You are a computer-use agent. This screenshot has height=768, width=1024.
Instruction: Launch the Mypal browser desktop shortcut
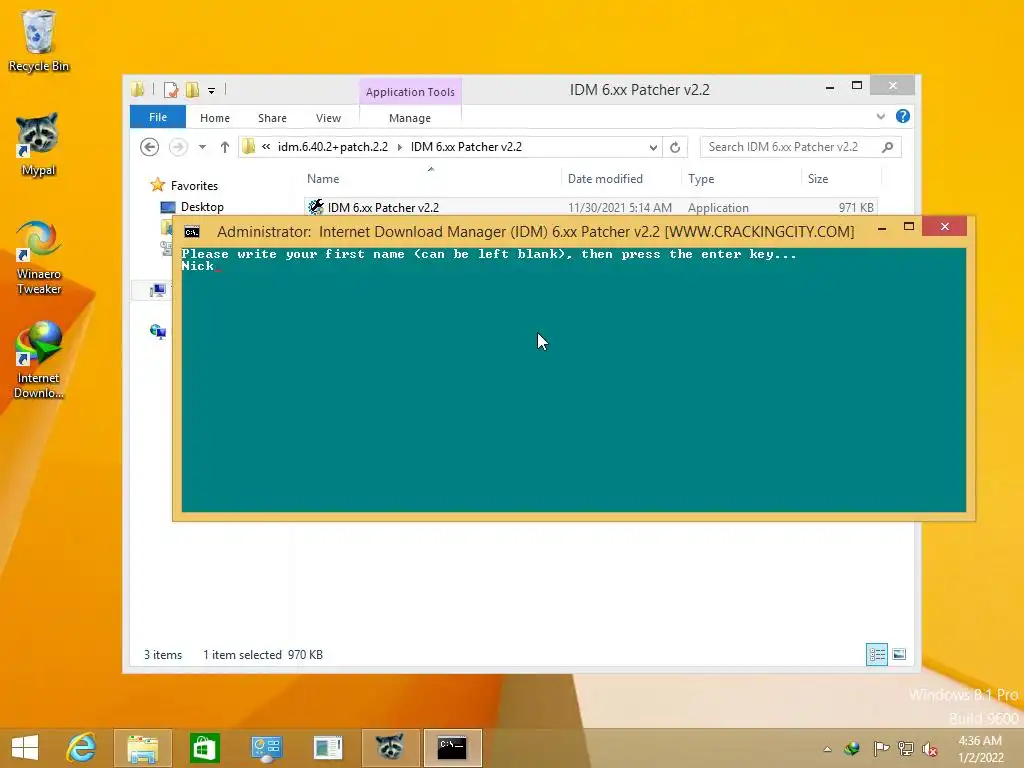[x=37, y=144]
